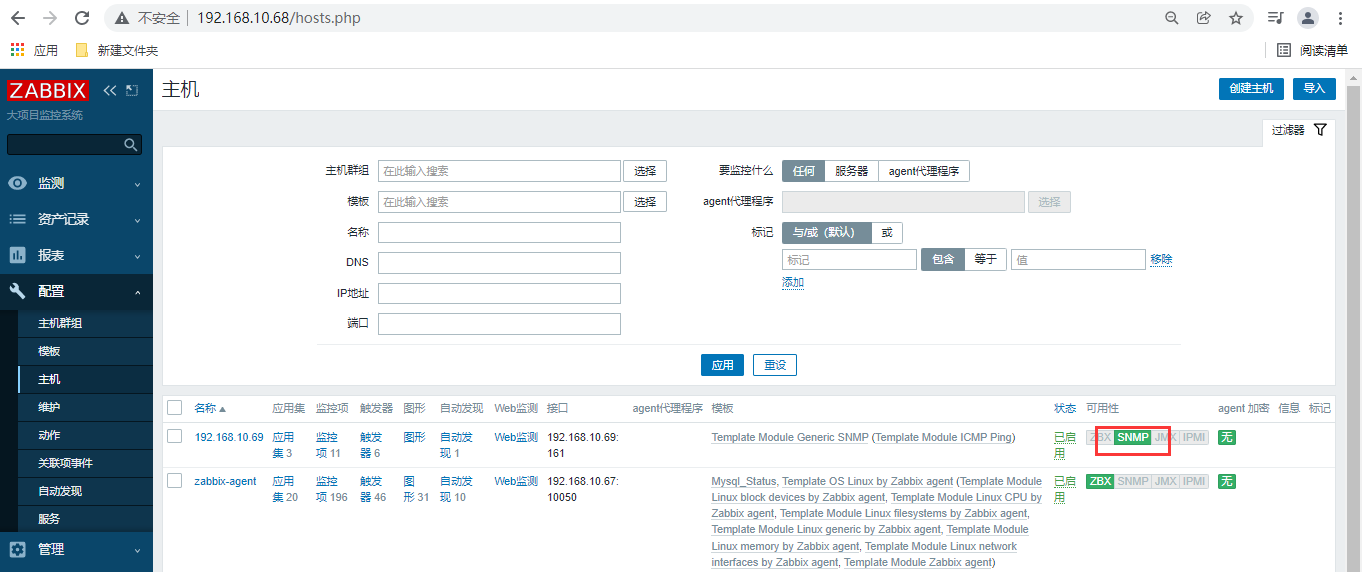
Task: Set tag operator to 等于
Action: [x=985, y=259]
